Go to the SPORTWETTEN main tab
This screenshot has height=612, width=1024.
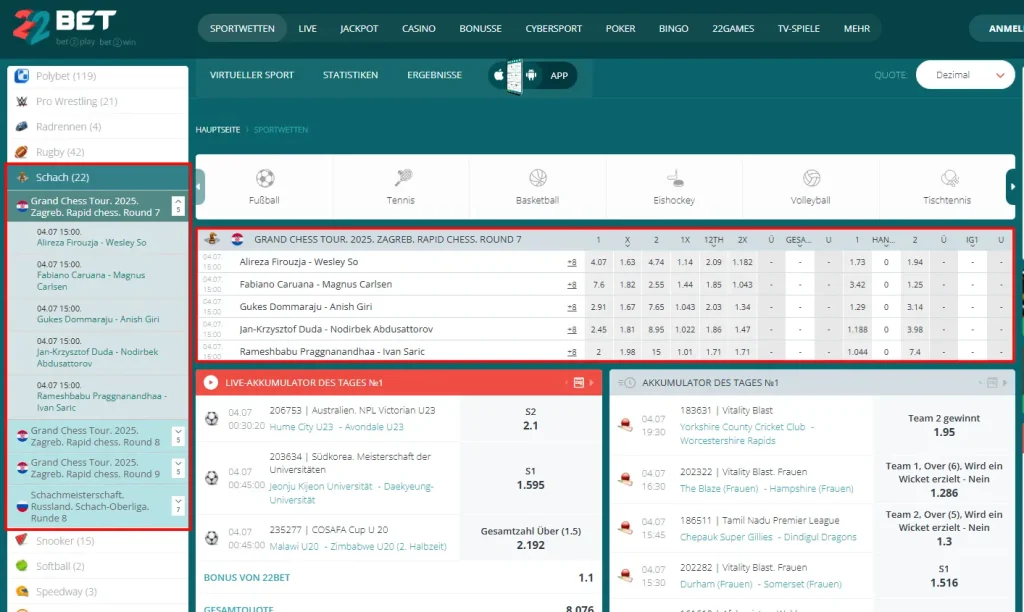point(242,29)
